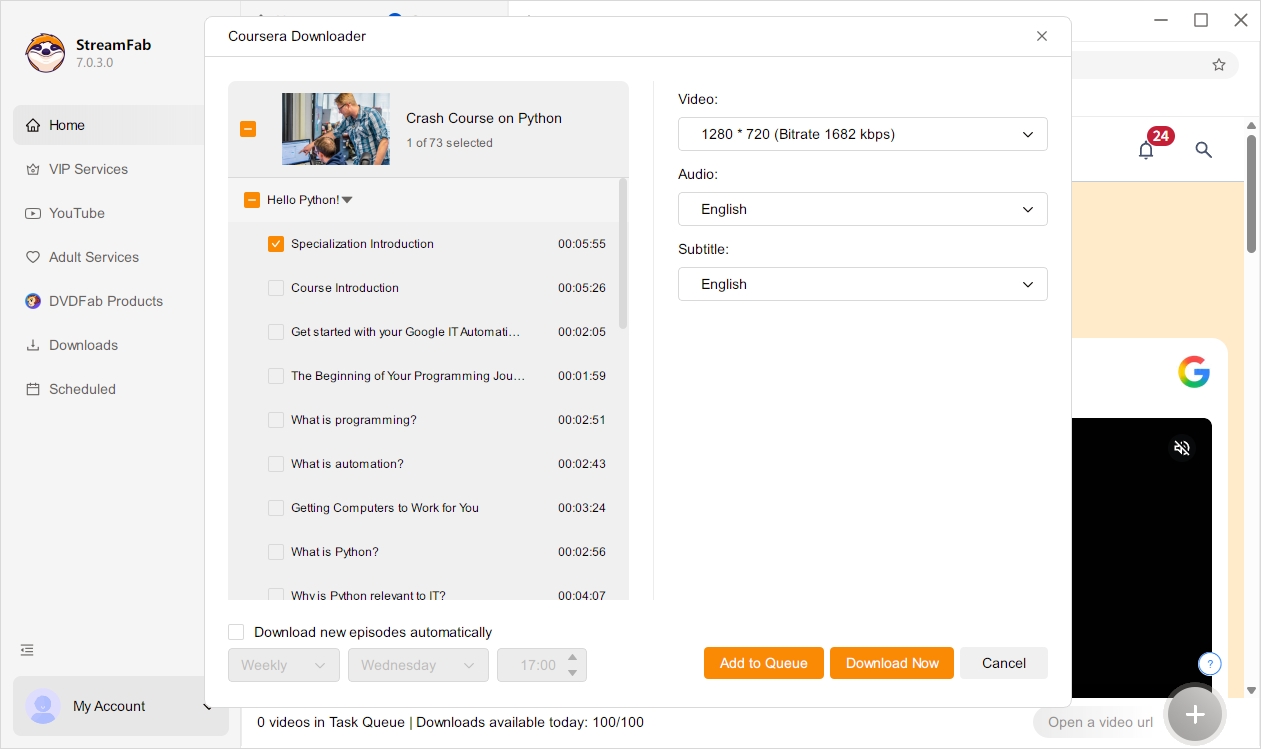Viewport: 1261px width, 749px height.
Task: Click the Specialization Introduction title
Action: (362, 244)
